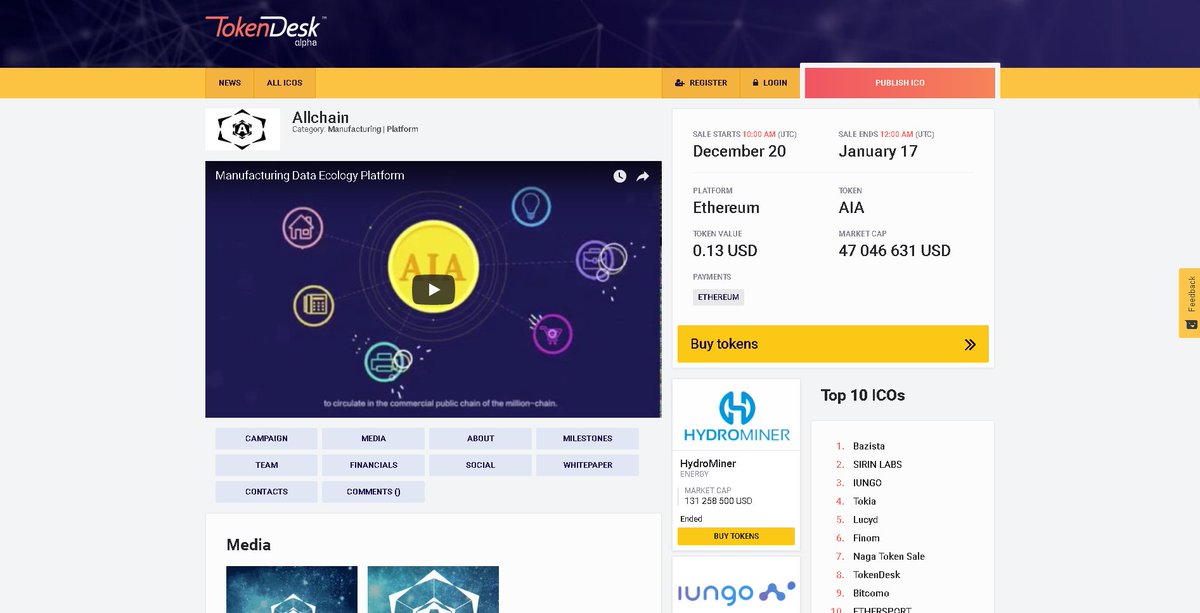The height and width of the screenshot is (613, 1200).
Task: Open the ALL ICOS menu item
Action: [x=285, y=83]
